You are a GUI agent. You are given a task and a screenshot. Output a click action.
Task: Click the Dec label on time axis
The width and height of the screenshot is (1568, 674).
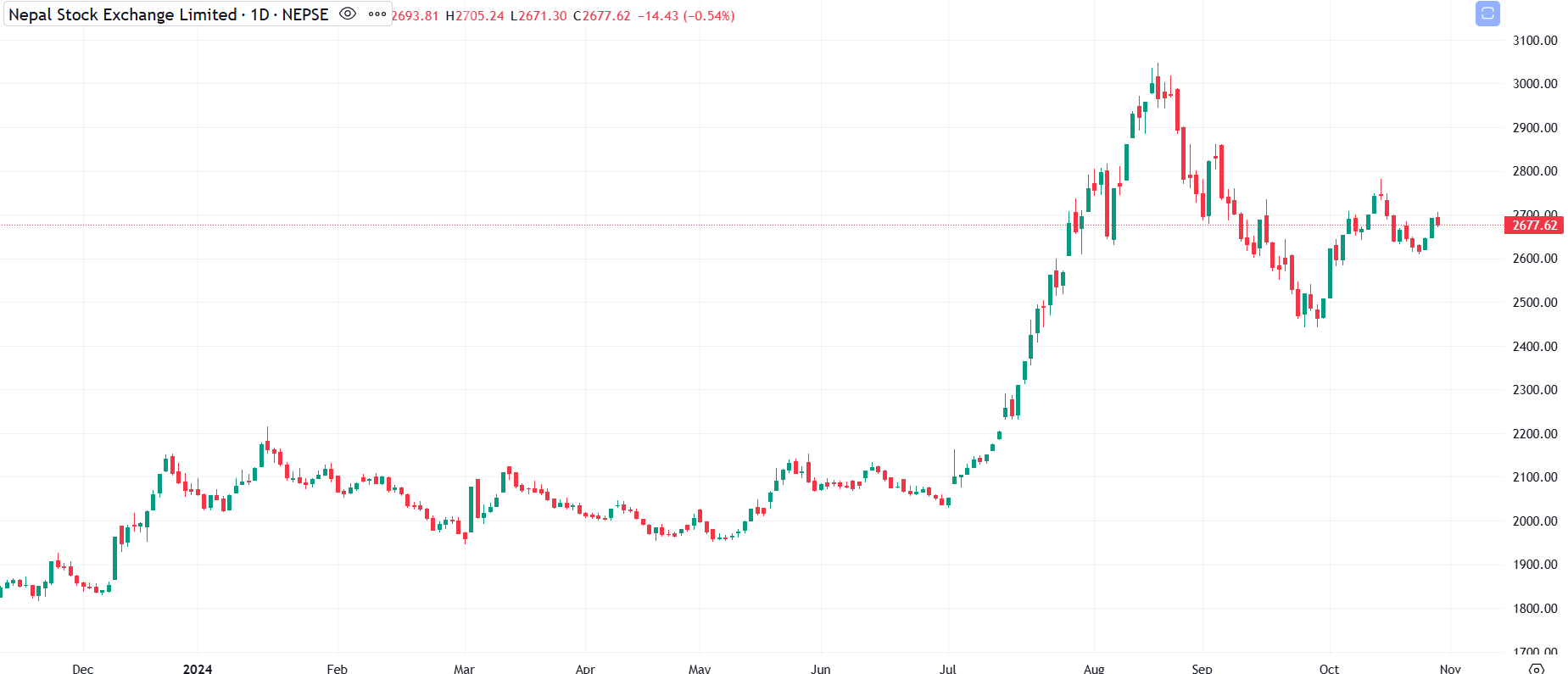[83, 669]
